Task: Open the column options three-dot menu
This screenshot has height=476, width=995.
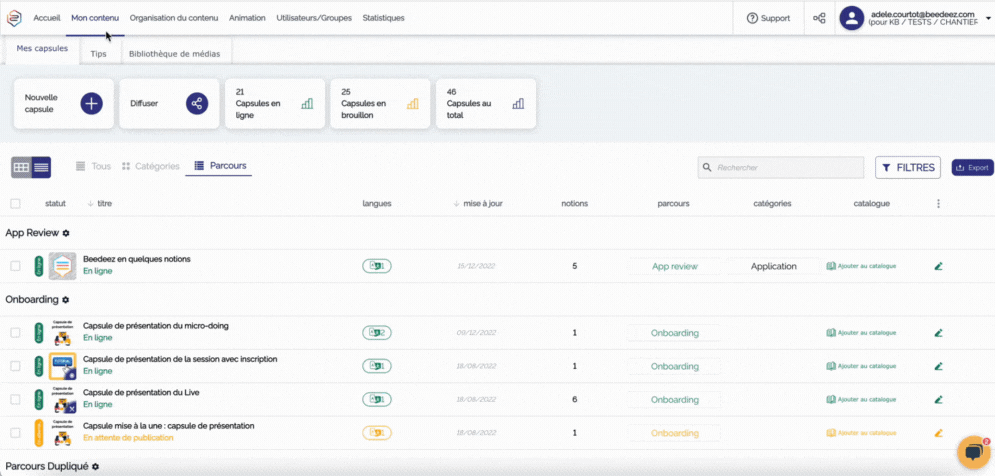Action: click(x=938, y=203)
